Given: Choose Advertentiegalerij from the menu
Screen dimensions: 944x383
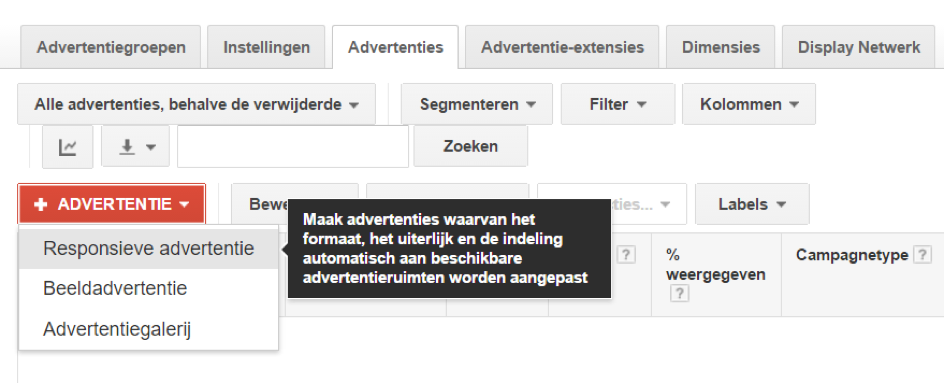Looking at the screenshot, I should pyautogui.click(x=149, y=329).
